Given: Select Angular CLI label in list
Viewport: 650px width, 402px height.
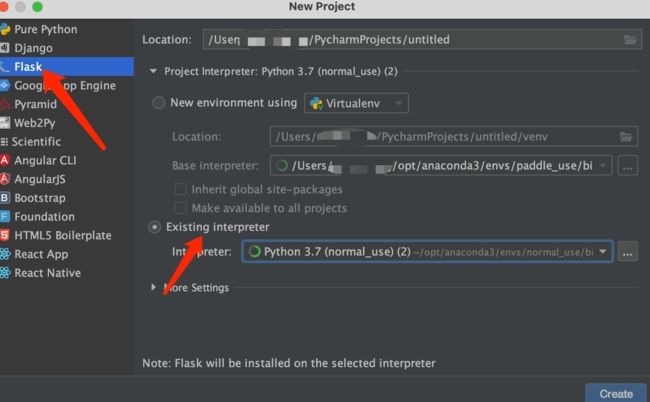Looking at the screenshot, I should pyautogui.click(x=45, y=160).
